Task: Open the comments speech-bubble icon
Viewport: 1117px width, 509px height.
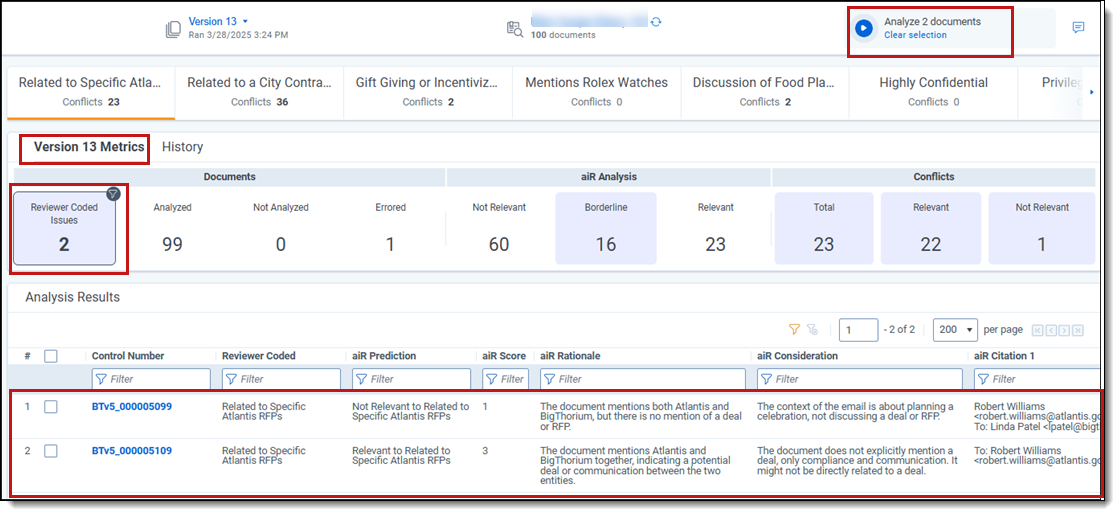Action: tap(1079, 28)
